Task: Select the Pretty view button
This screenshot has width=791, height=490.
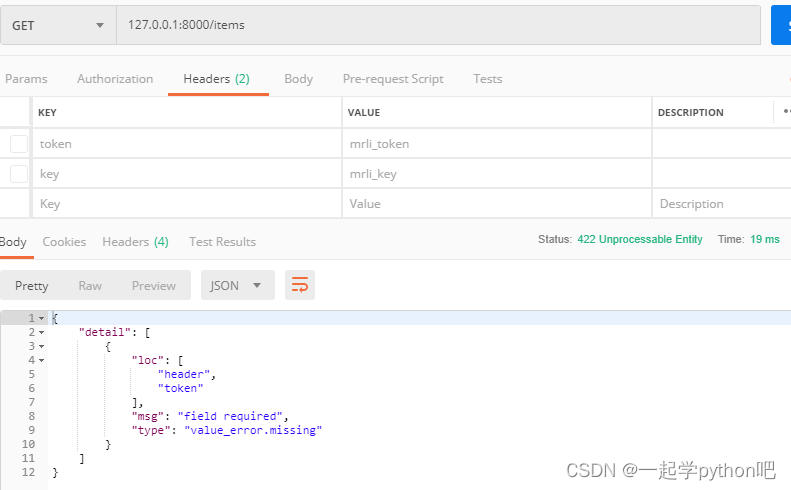Action: point(32,286)
